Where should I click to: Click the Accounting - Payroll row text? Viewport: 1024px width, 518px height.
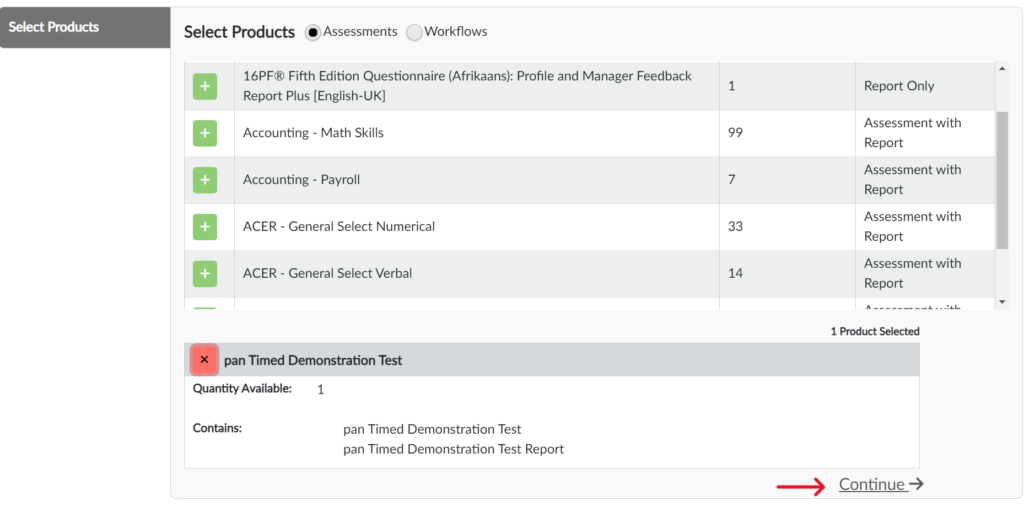pos(301,180)
